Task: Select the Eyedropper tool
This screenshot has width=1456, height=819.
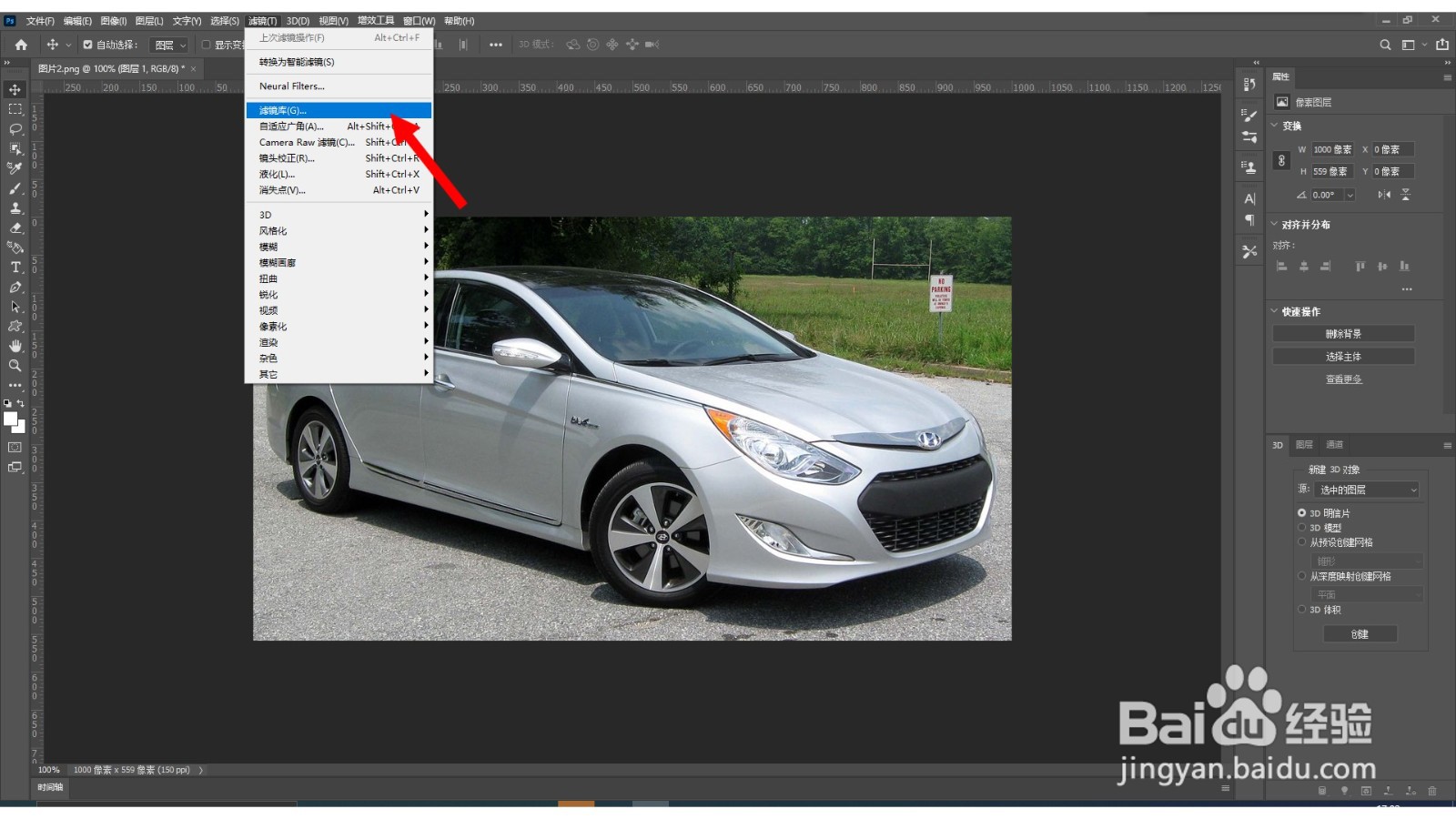Action: (x=15, y=168)
